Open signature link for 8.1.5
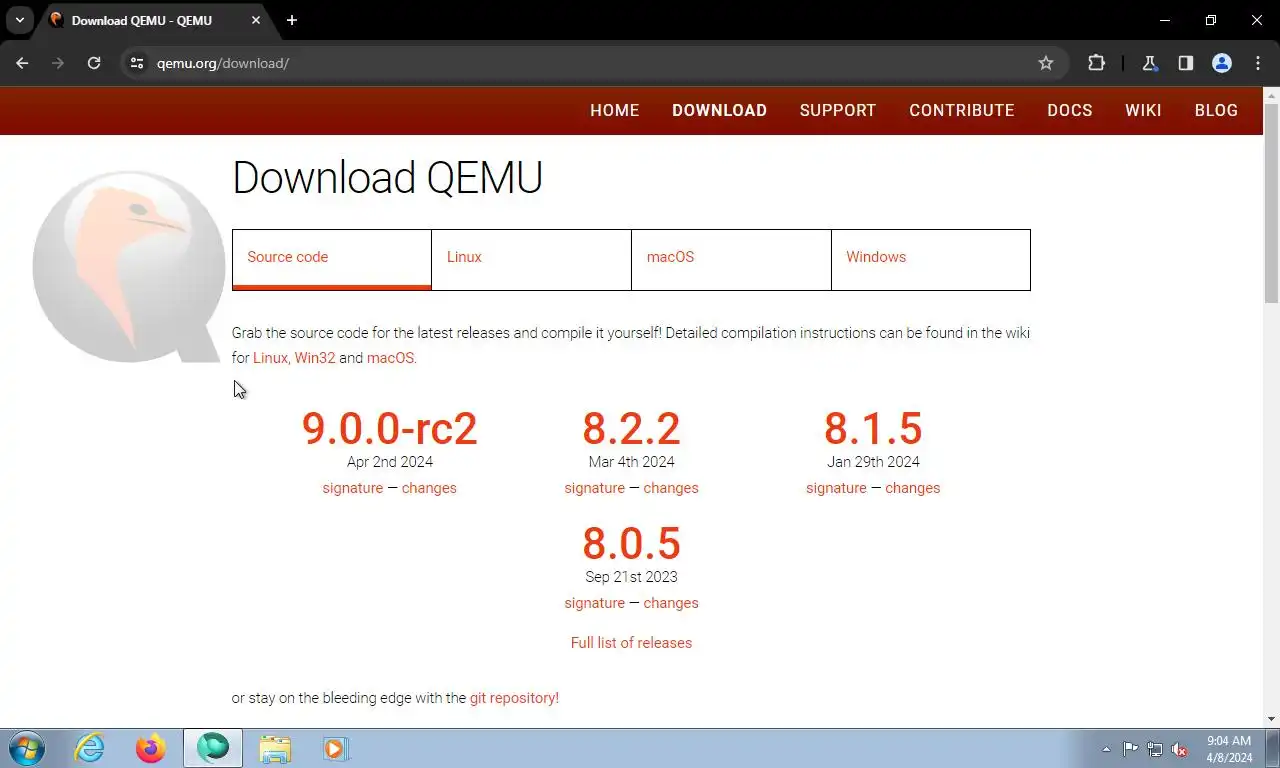 (836, 488)
